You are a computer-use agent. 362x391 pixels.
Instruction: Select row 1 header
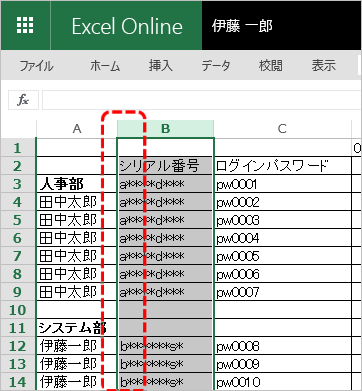(18, 148)
